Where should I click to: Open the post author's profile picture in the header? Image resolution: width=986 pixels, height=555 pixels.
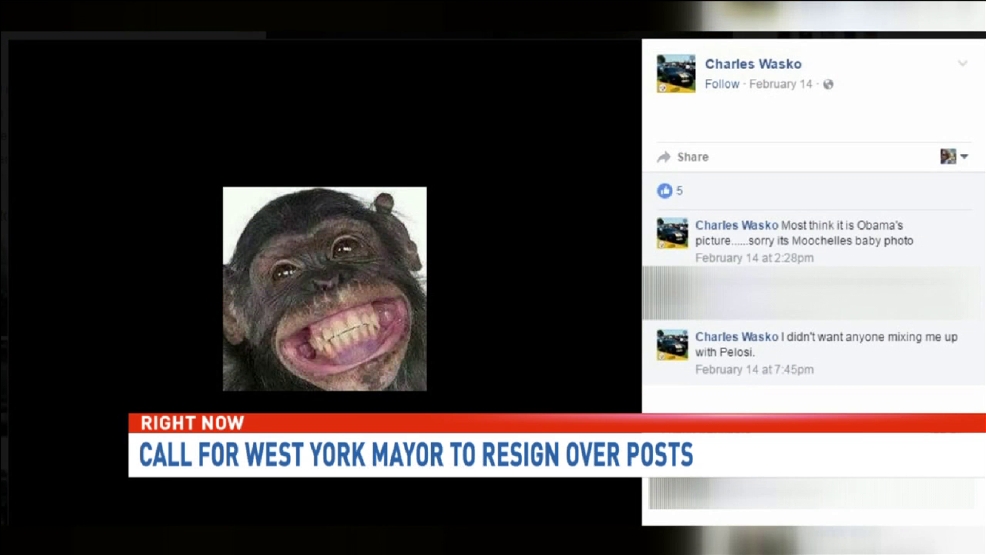tap(676, 74)
